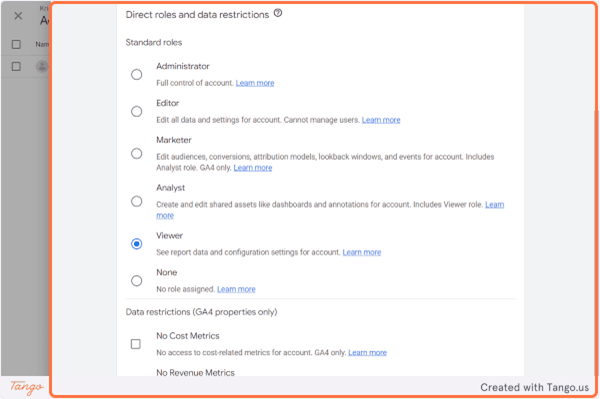Select the Viewer role radio button

[137, 244]
